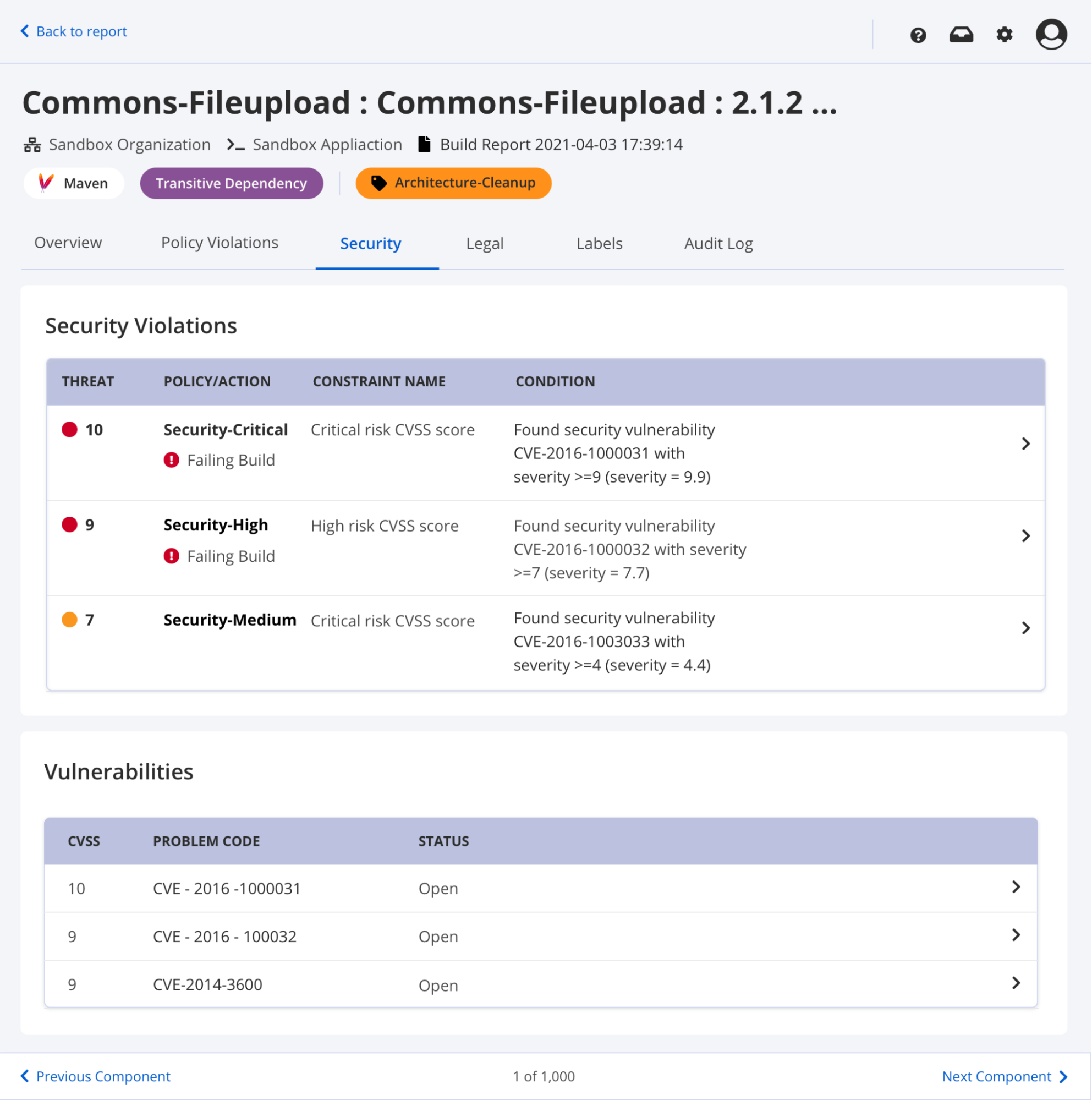Switch to the Audit Log tab

coord(718,244)
